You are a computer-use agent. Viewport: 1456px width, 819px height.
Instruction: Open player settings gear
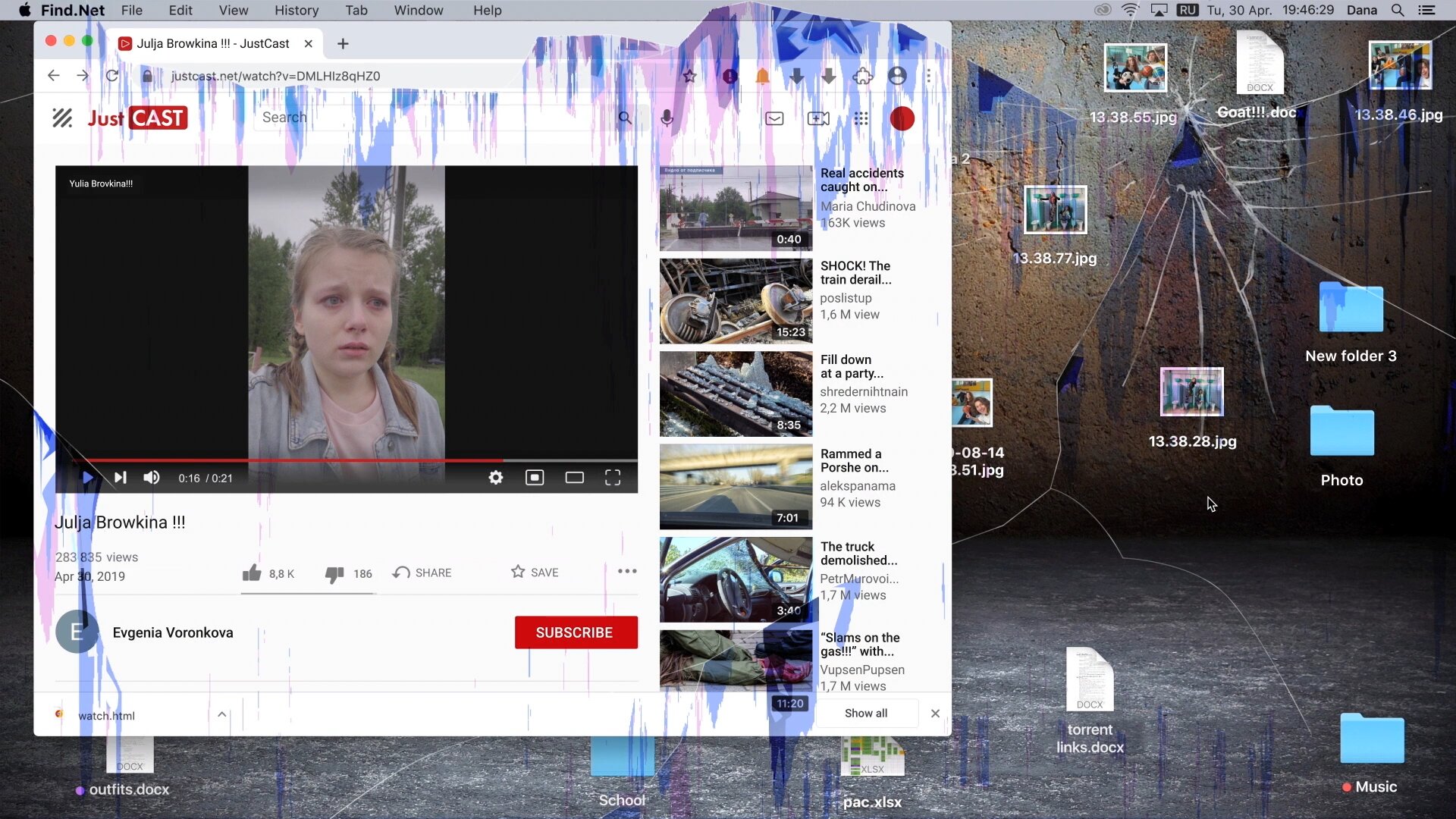(x=496, y=478)
